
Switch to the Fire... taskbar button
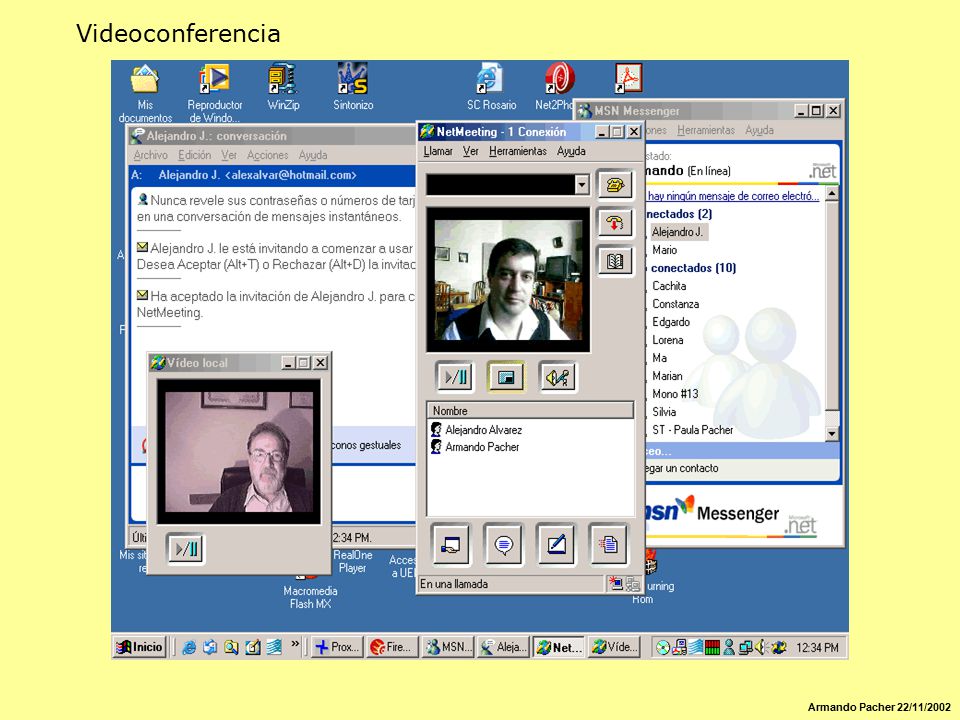pos(392,647)
